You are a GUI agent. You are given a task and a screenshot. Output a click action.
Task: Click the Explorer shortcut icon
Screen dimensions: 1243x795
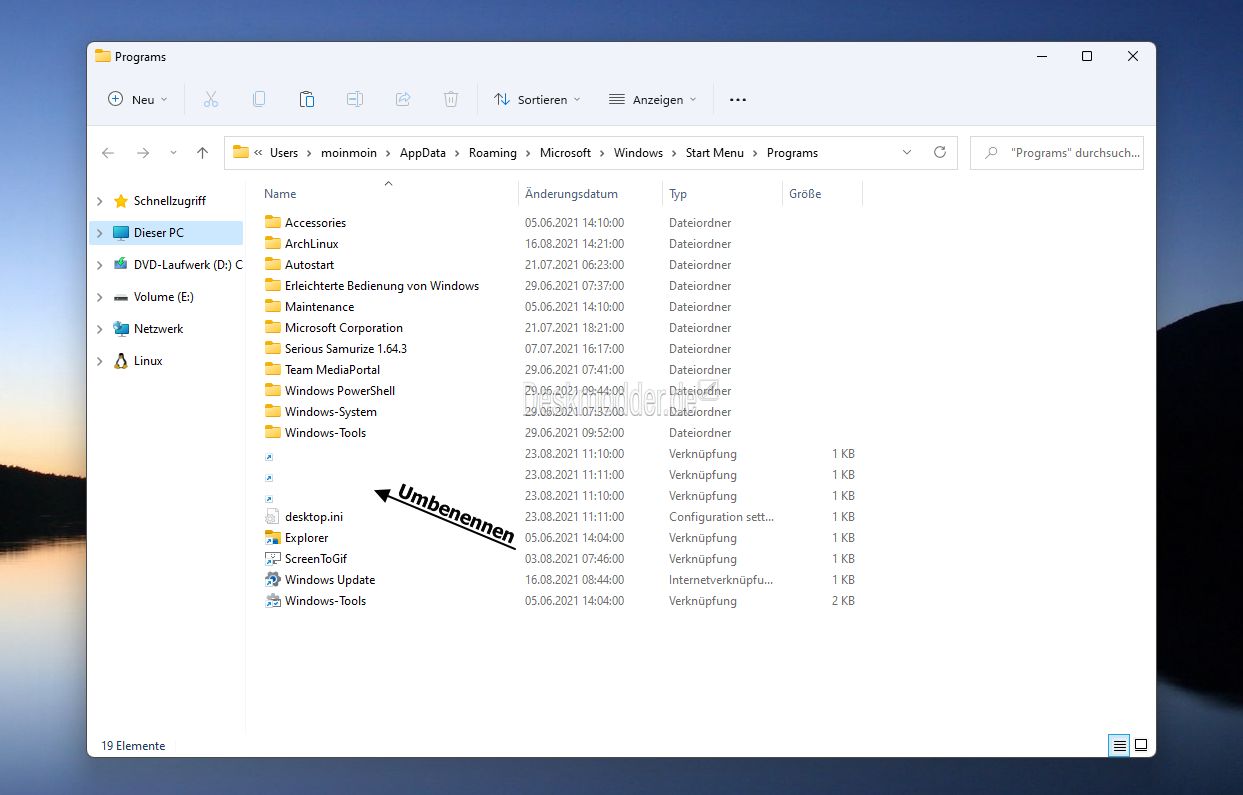coord(273,538)
